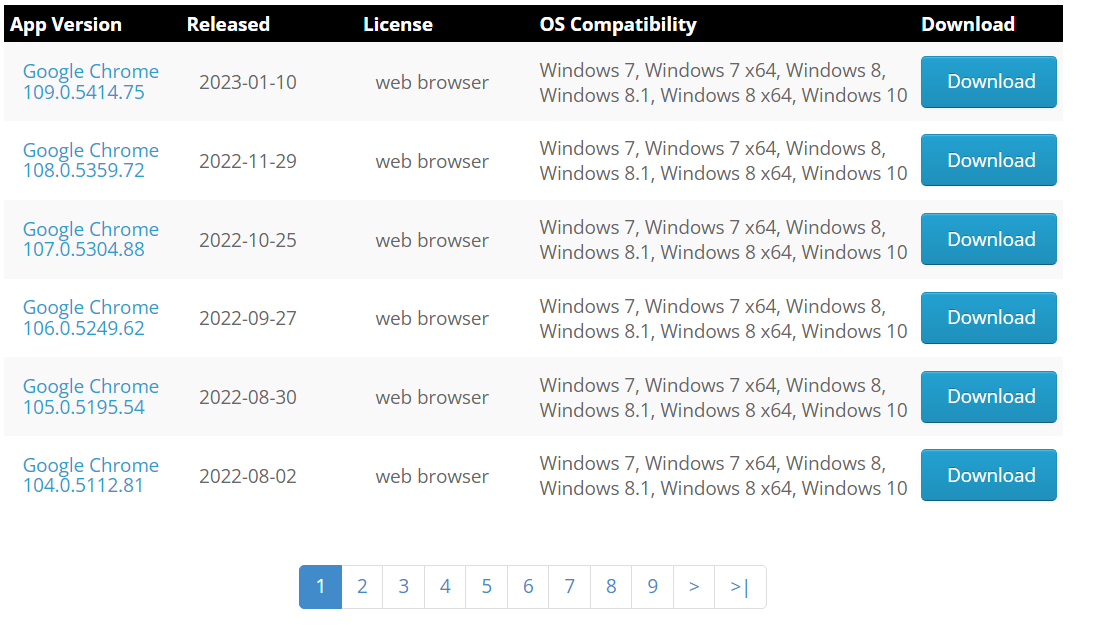Download Chrome version 108.0.5359.72
Viewport: 1099px width, 625px height.
point(988,160)
